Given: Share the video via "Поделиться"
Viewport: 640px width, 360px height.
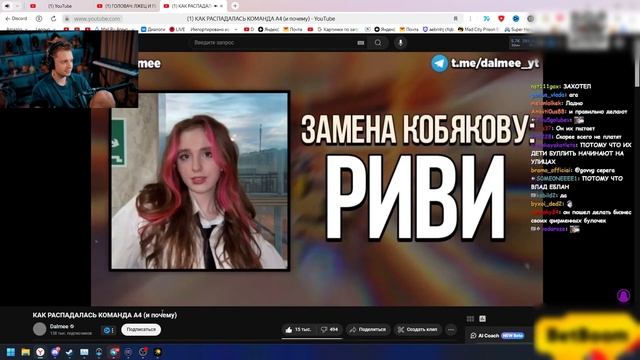Looking at the screenshot, I should [368, 329].
